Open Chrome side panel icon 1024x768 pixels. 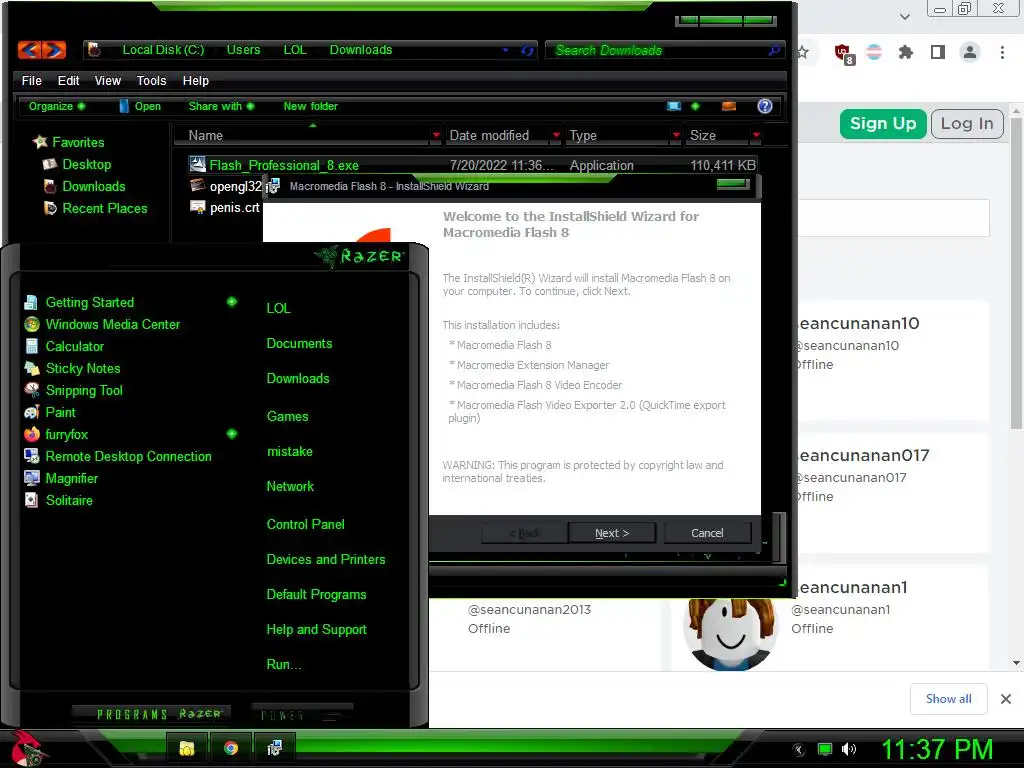coord(938,52)
